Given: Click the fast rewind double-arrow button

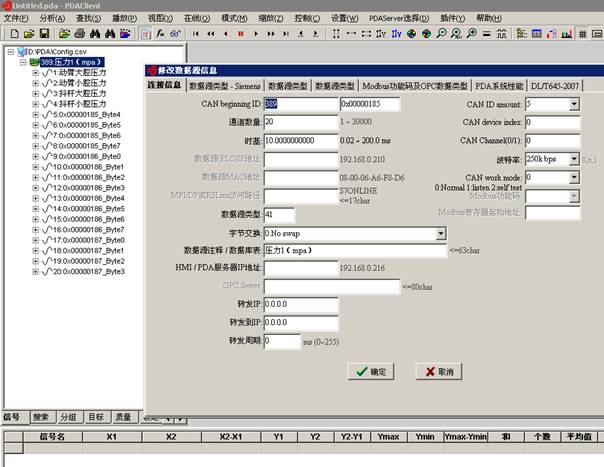Looking at the screenshot, I should [x=211, y=34].
